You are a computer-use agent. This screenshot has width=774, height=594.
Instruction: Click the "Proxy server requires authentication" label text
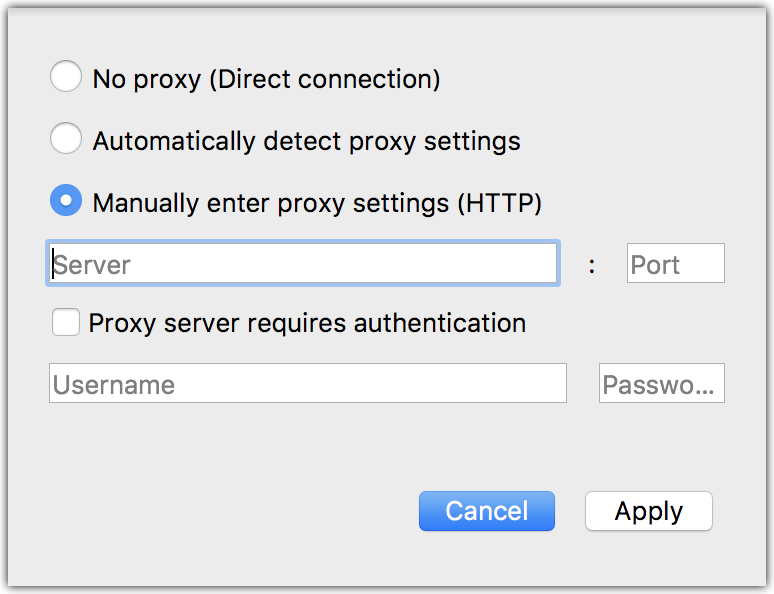307,323
